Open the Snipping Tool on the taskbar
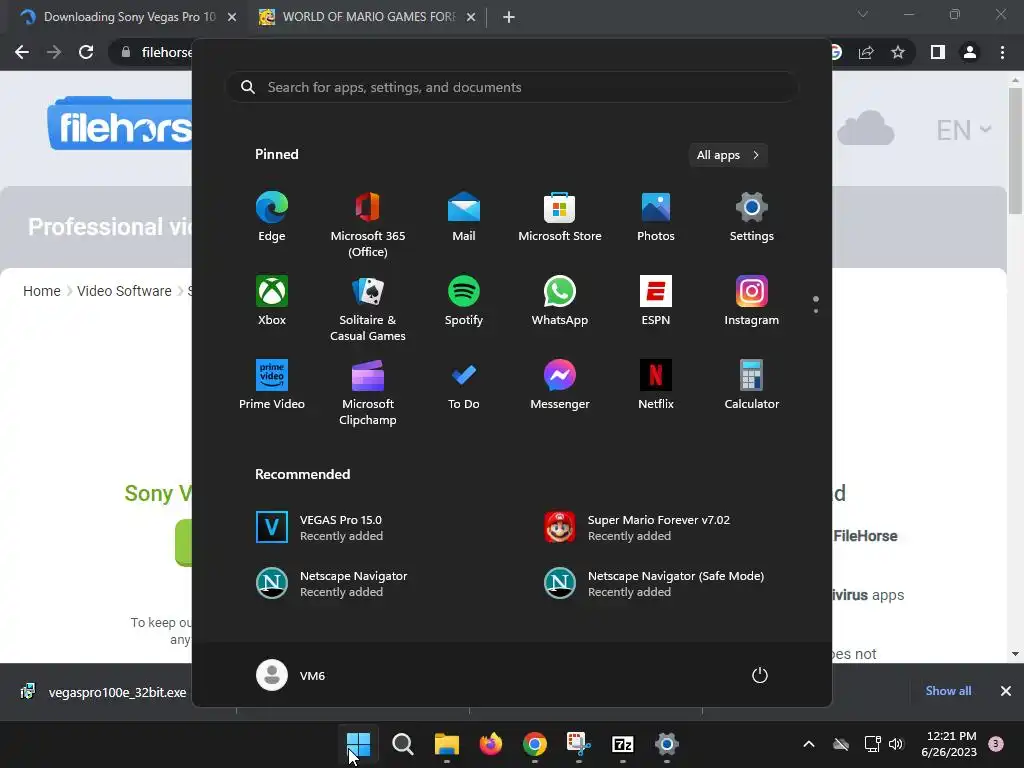The image size is (1024, 768). [579, 744]
